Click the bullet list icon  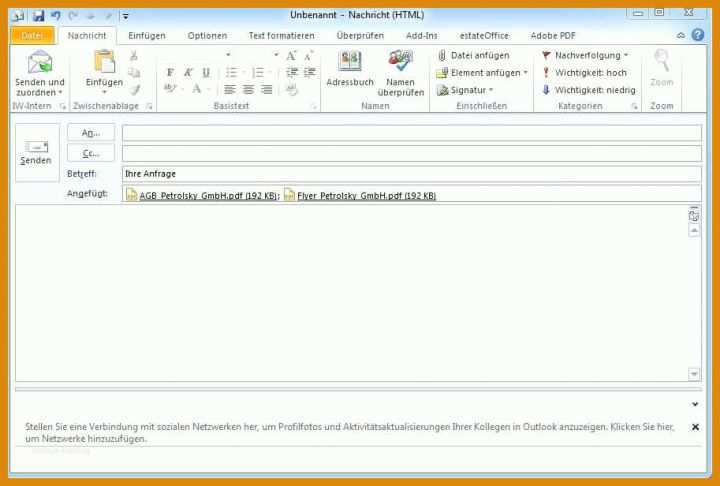[231, 73]
